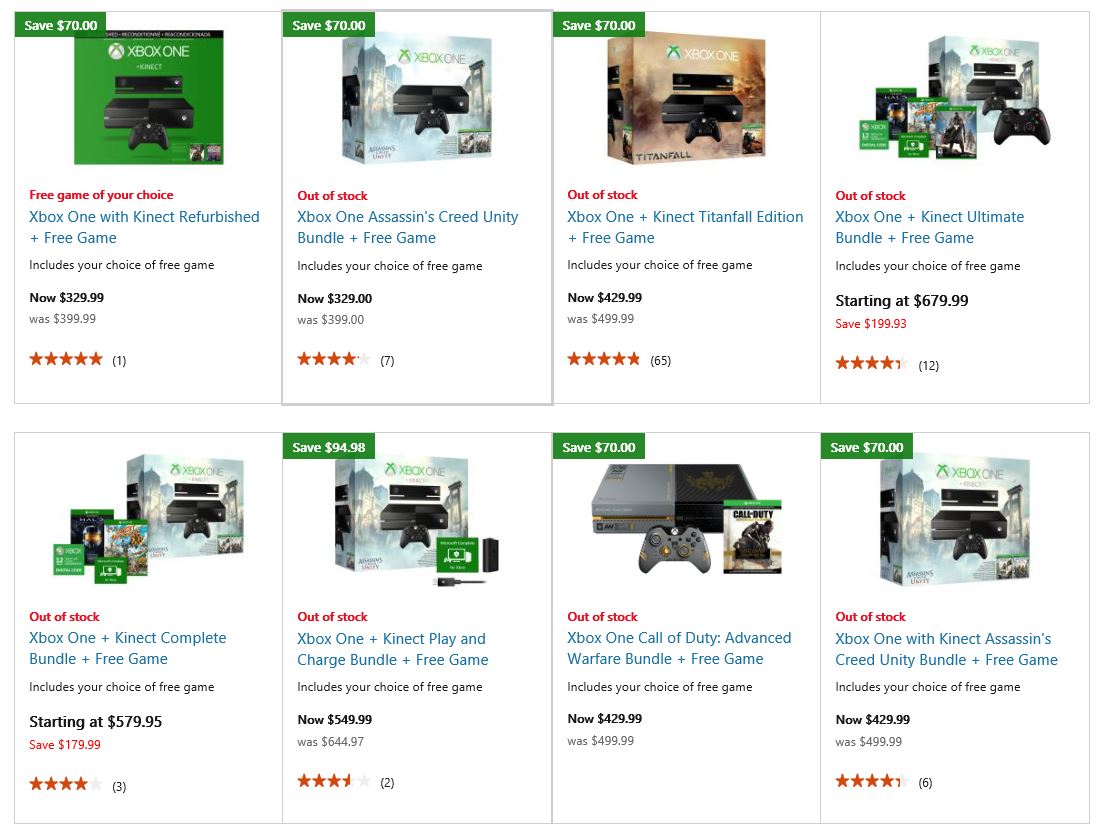The width and height of the screenshot is (1102, 840).
Task: View star rating with 2 reviews
Action: tap(345, 782)
